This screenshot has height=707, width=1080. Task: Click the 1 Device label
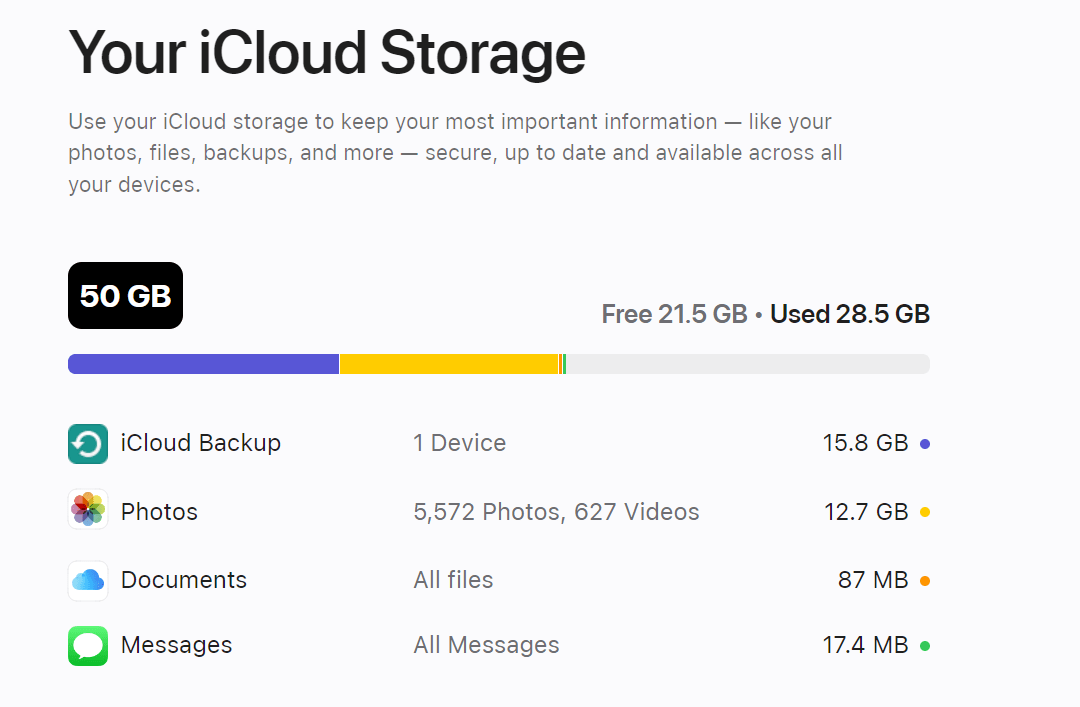460,443
